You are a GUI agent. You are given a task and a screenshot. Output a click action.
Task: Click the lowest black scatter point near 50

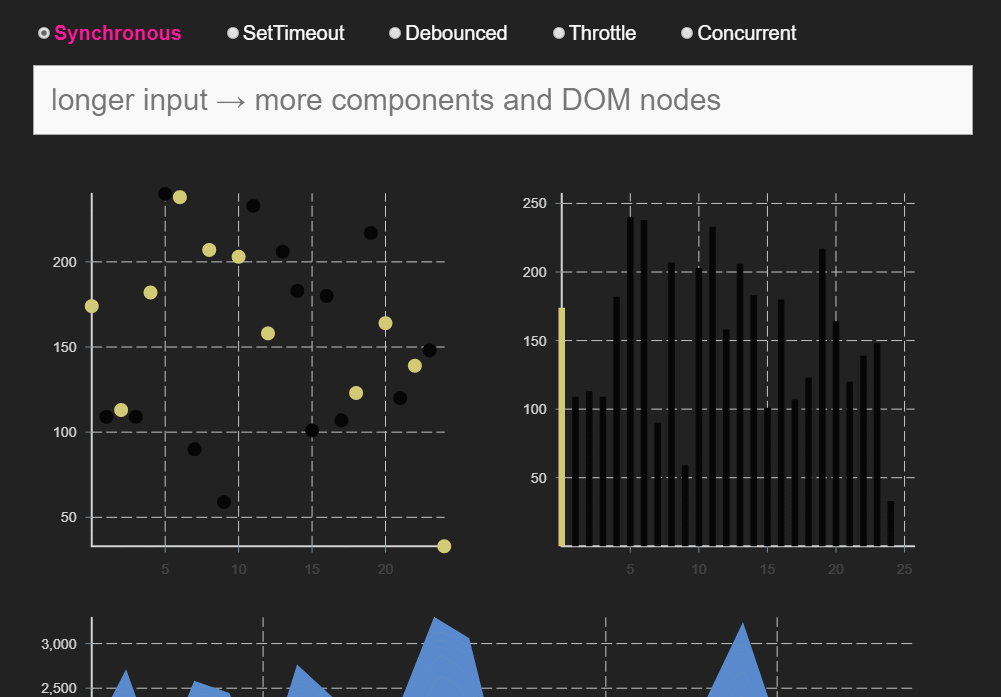[223, 502]
